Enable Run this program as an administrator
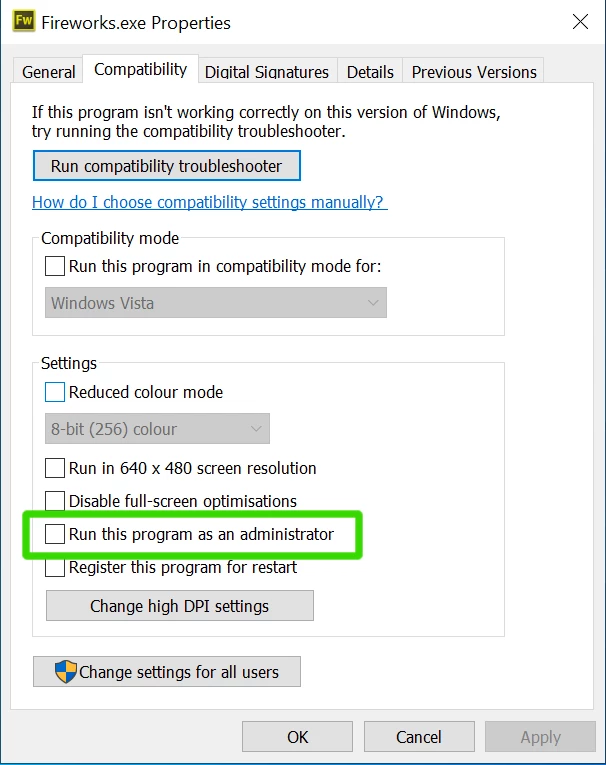 tap(55, 534)
